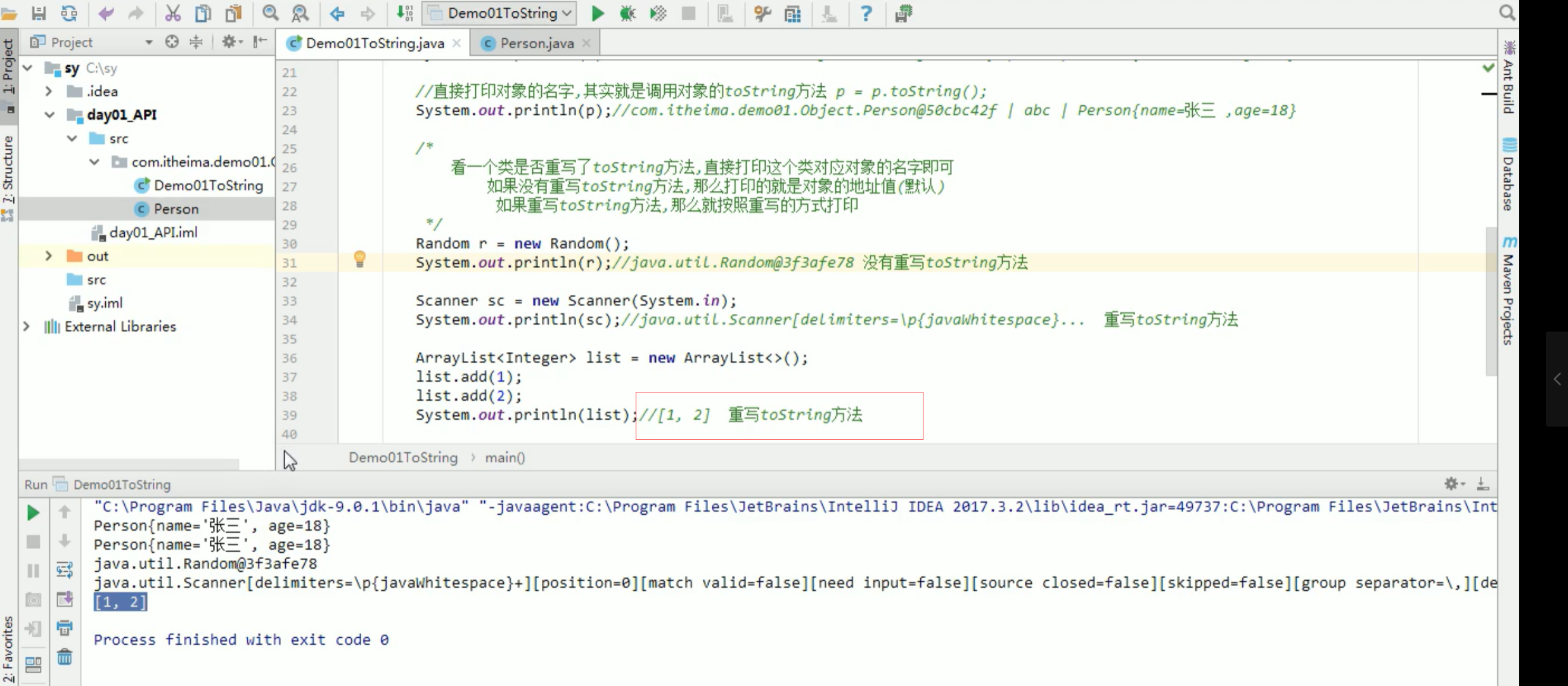Open the Maven Projects side tab
1568x686 pixels.
1508,292
